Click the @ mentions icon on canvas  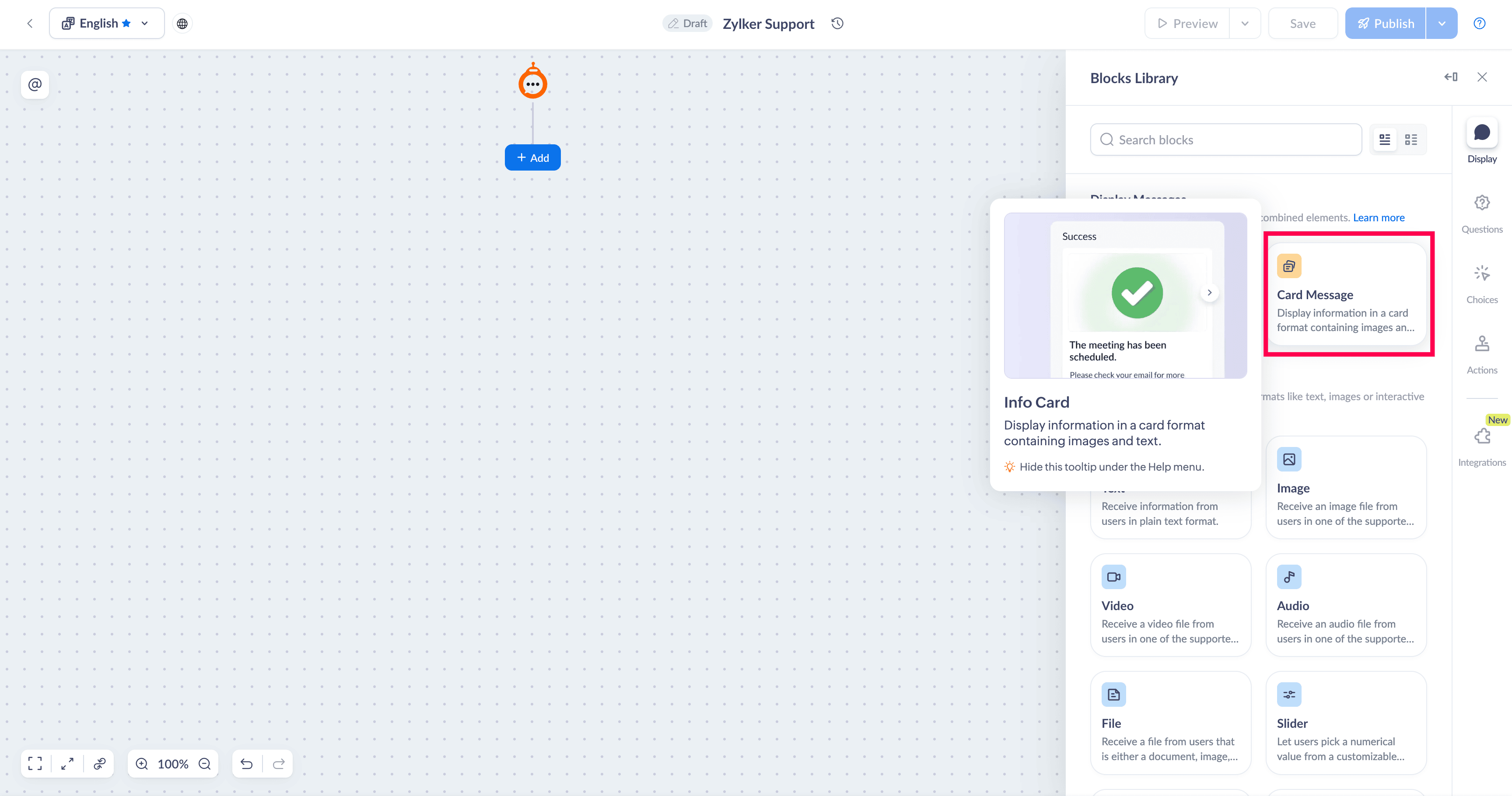click(35, 84)
